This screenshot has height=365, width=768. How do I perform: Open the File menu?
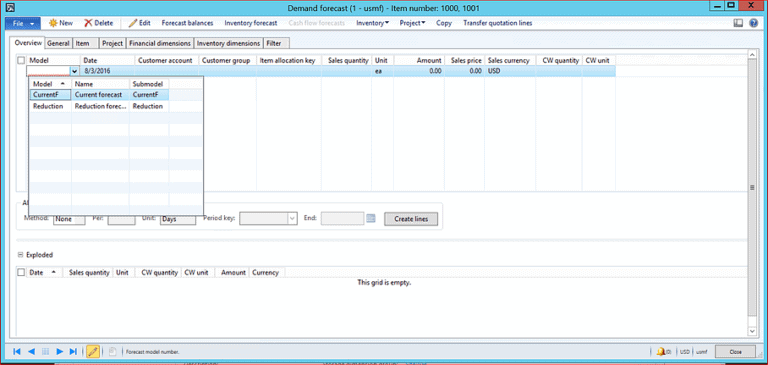(x=23, y=23)
